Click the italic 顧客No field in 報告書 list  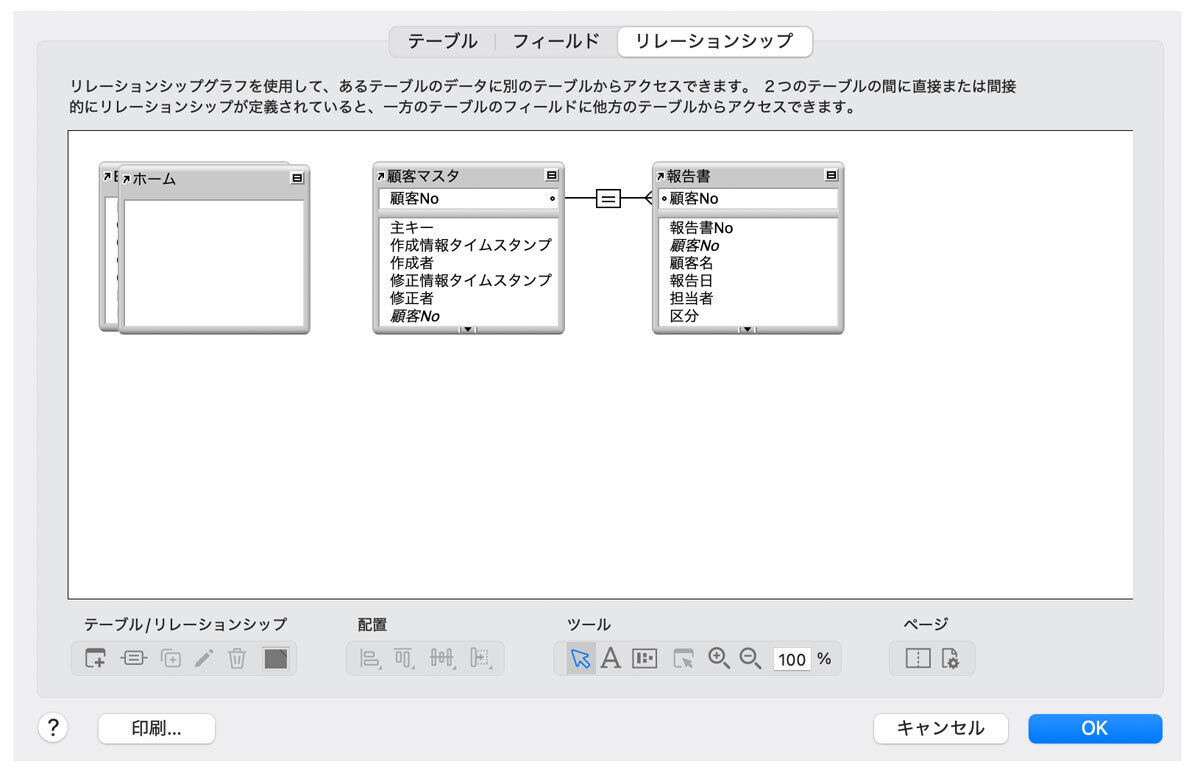click(694, 245)
